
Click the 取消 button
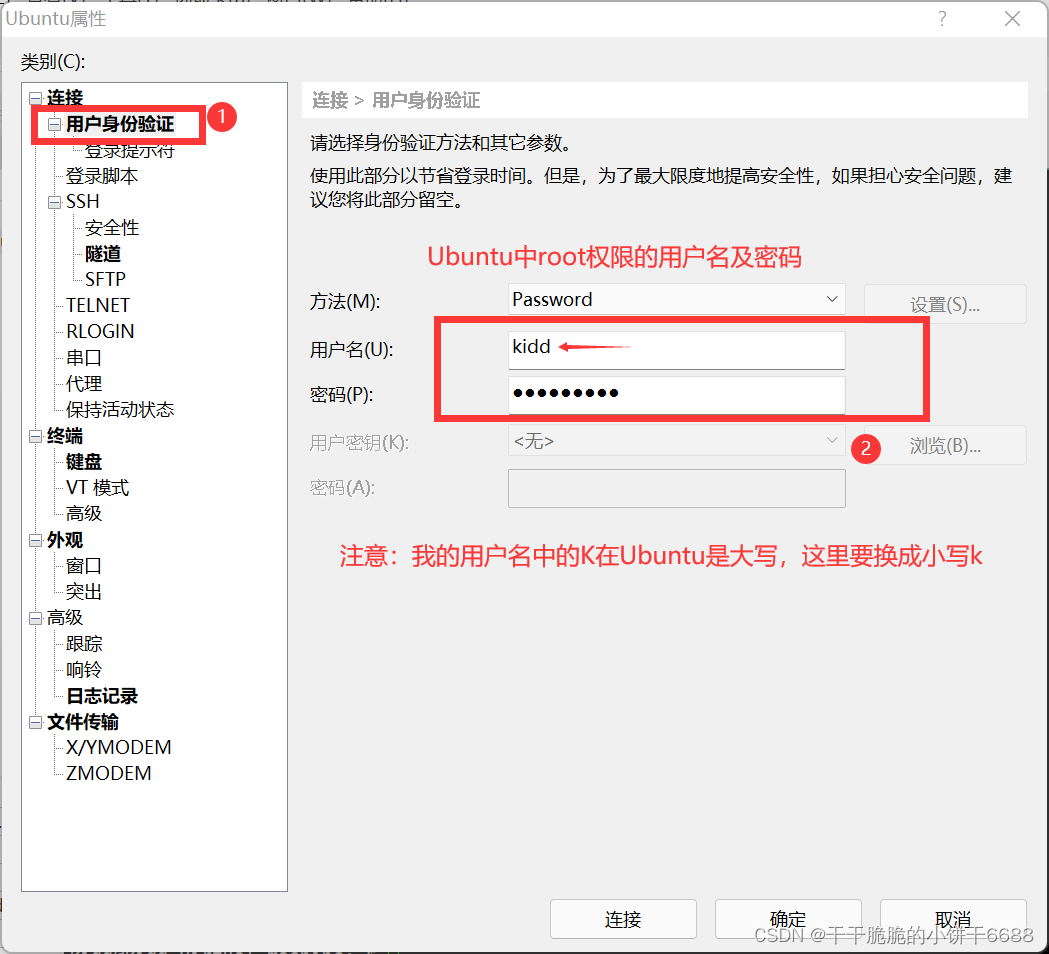[x=953, y=919]
